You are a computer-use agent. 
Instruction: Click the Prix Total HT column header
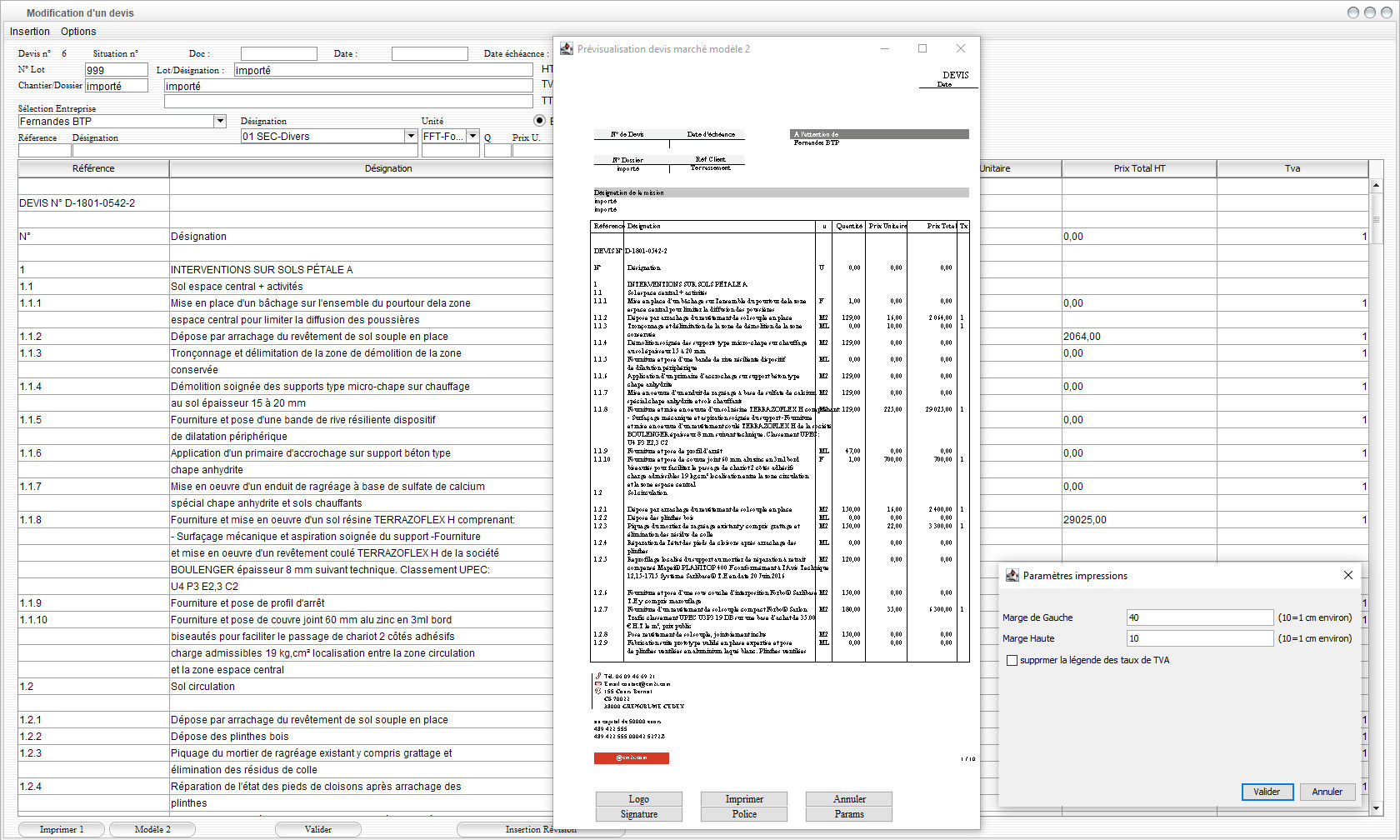1139,168
